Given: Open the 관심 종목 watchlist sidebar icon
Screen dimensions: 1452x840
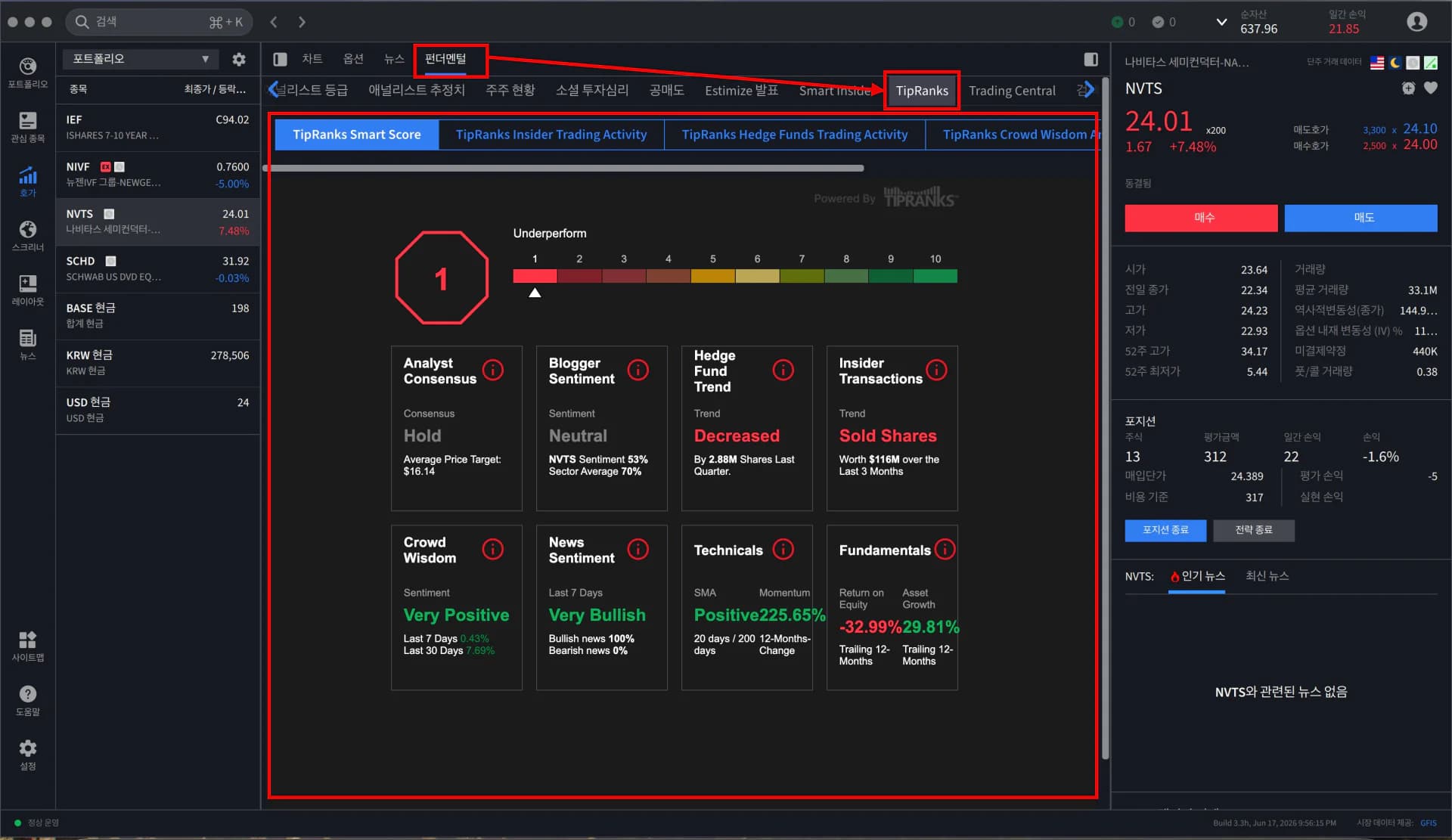Looking at the screenshot, I should pos(28,127).
